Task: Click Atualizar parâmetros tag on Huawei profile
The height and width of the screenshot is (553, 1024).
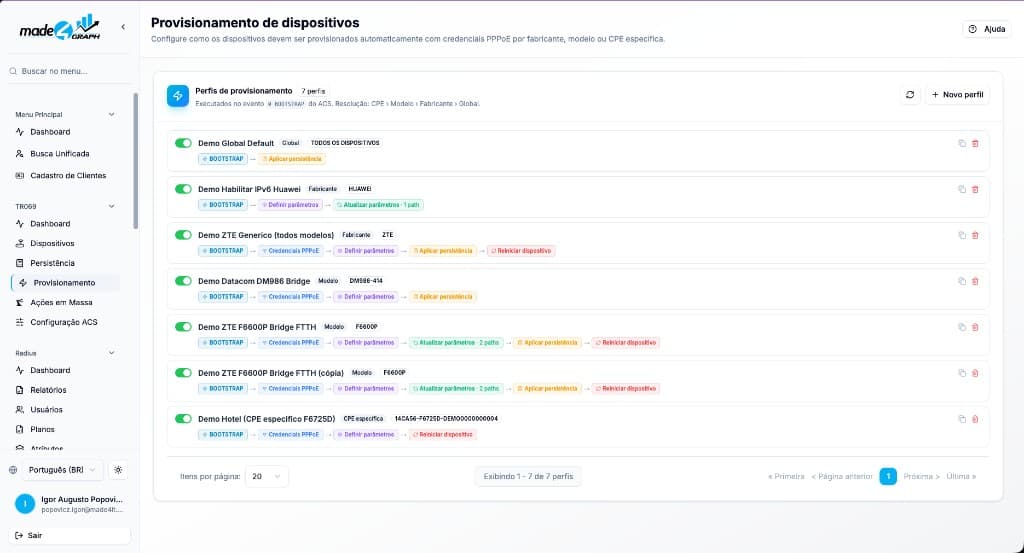Action: pyautogui.click(x=378, y=205)
